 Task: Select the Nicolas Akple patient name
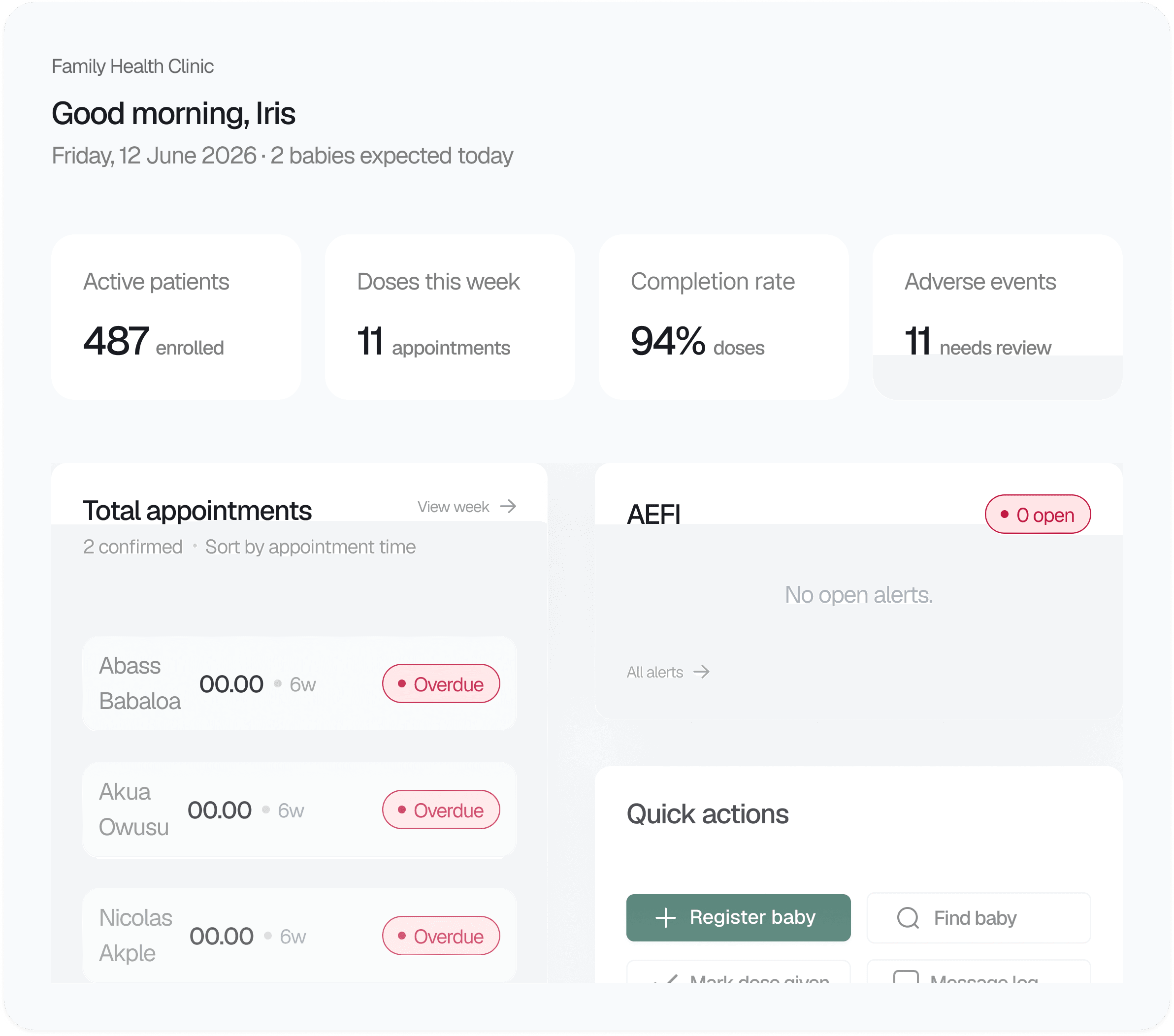tap(135, 936)
